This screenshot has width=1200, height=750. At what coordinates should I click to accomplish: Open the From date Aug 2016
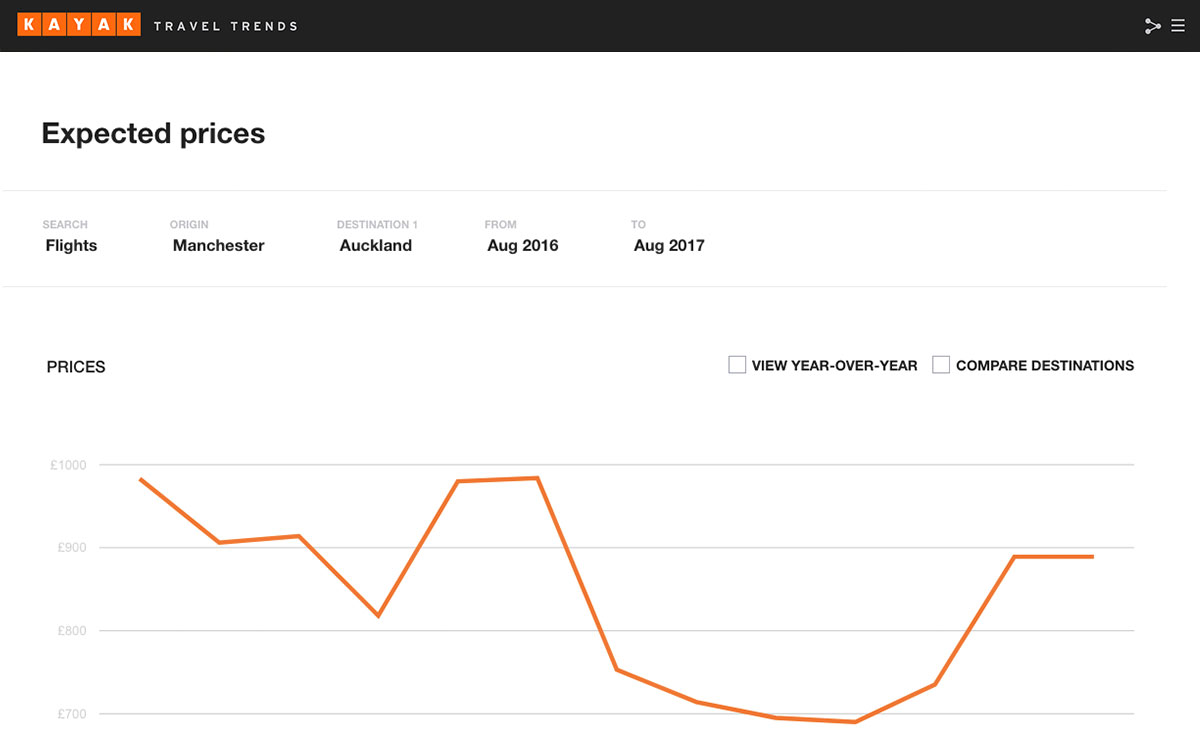click(523, 245)
